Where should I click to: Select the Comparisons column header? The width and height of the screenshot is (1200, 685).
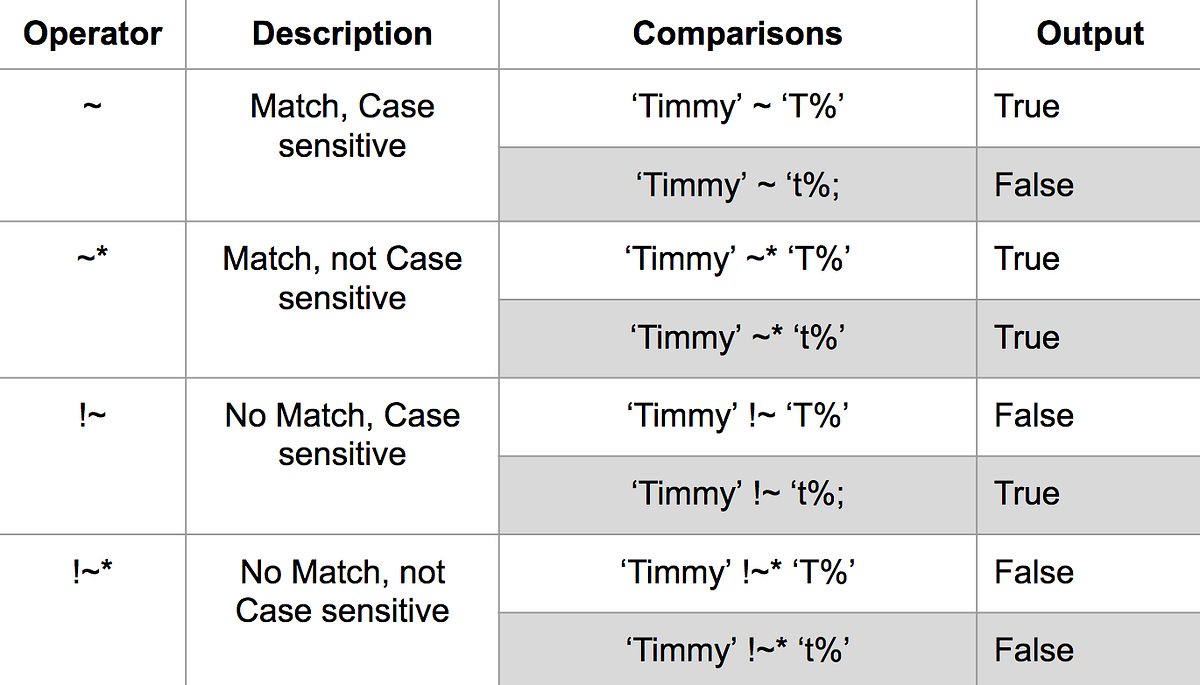737,34
